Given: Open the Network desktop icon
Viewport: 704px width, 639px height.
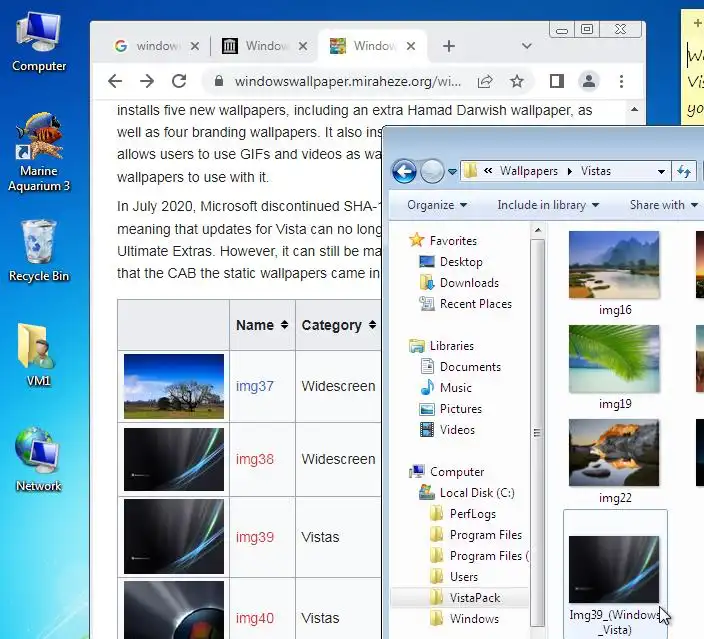Looking at the screenshot, I should click(39, 459).
